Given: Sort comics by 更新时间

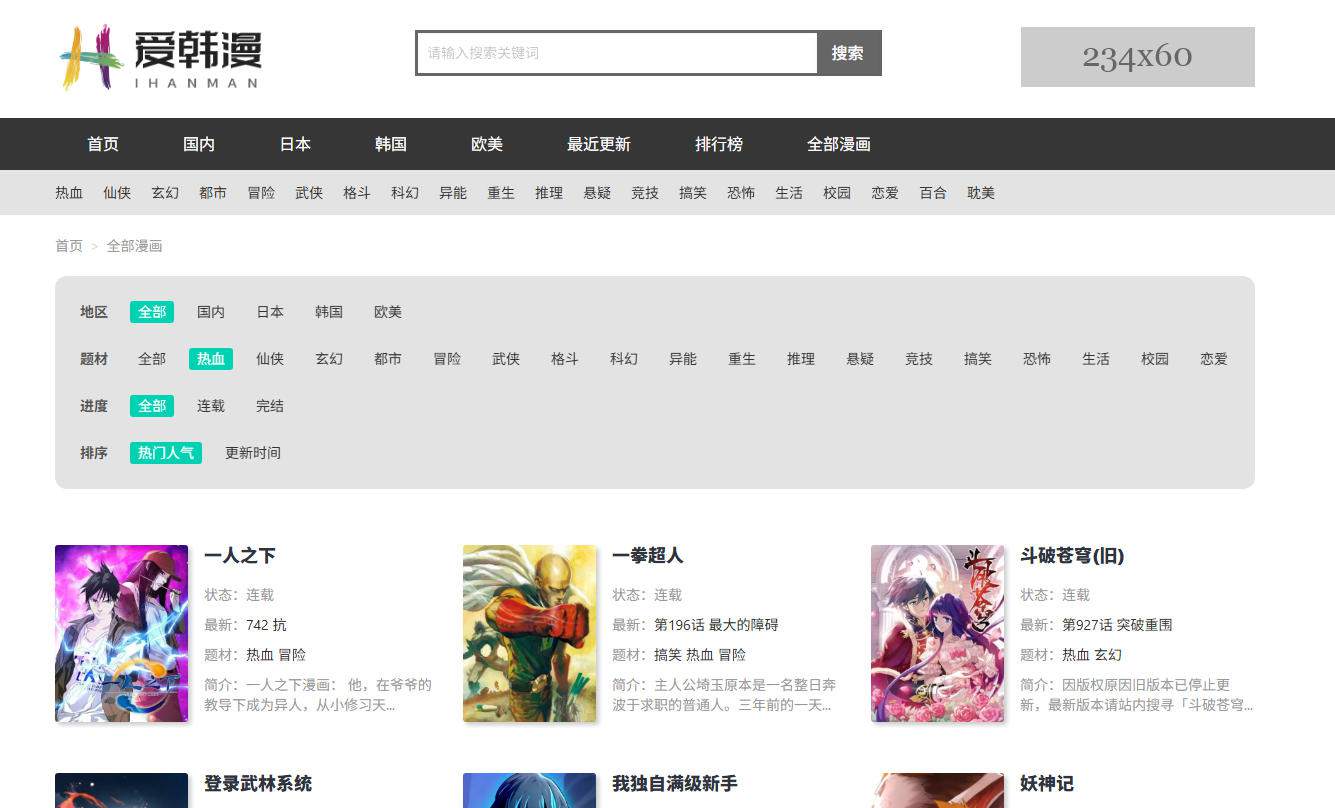Looking at the screenshot, I should click(x=252, y=452).
